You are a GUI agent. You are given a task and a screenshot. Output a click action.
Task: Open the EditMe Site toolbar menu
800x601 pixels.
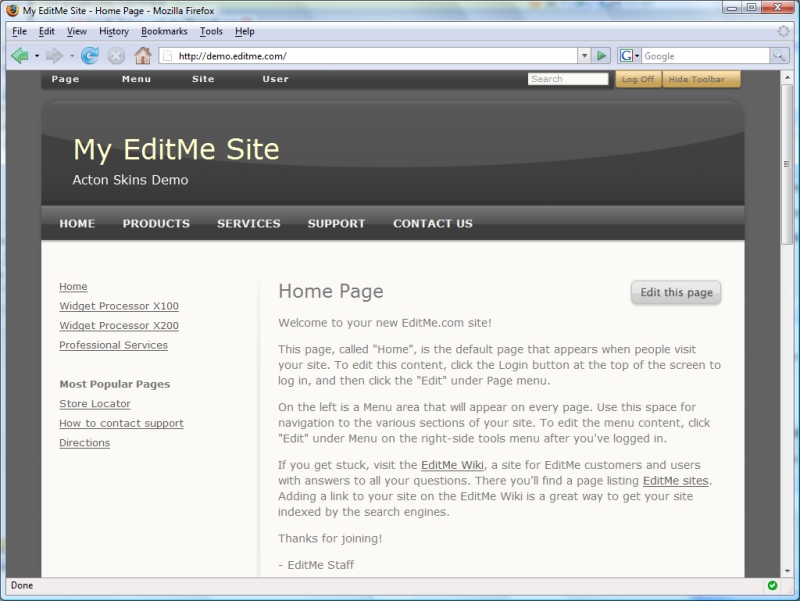[x=203, y=79]
